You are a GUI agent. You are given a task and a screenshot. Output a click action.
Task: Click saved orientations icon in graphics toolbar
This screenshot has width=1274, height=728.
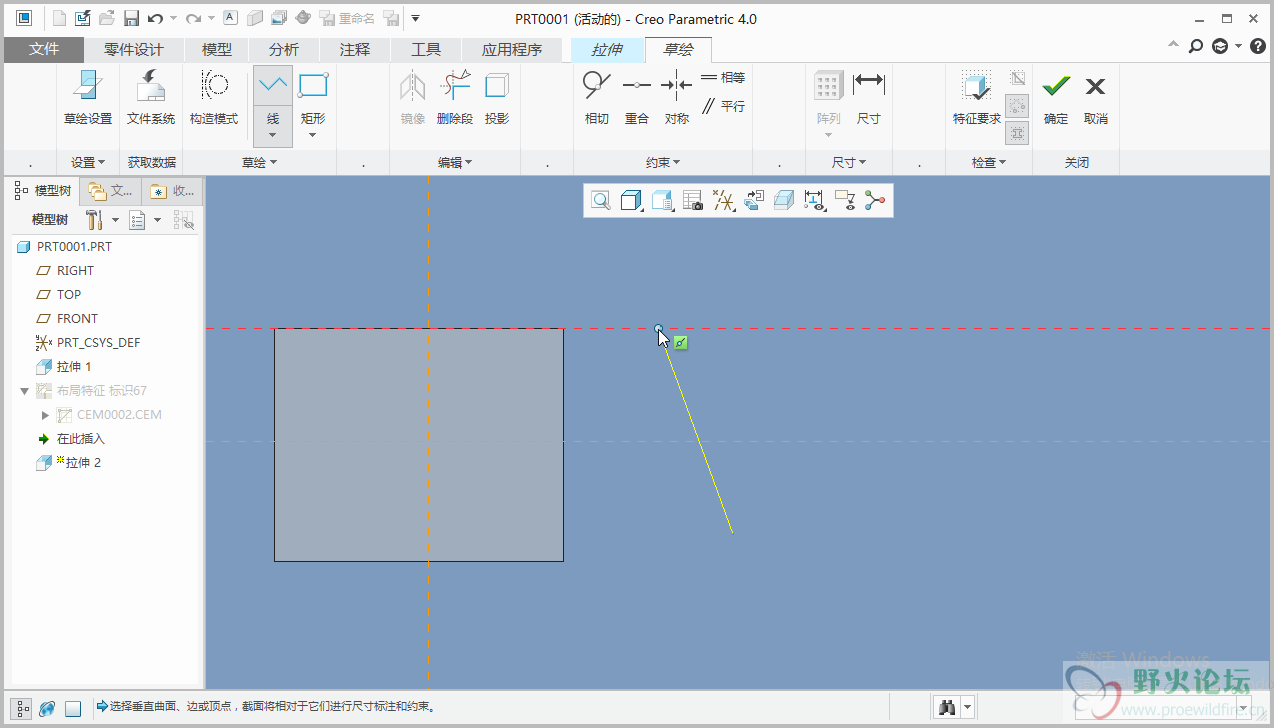[662, 201]
